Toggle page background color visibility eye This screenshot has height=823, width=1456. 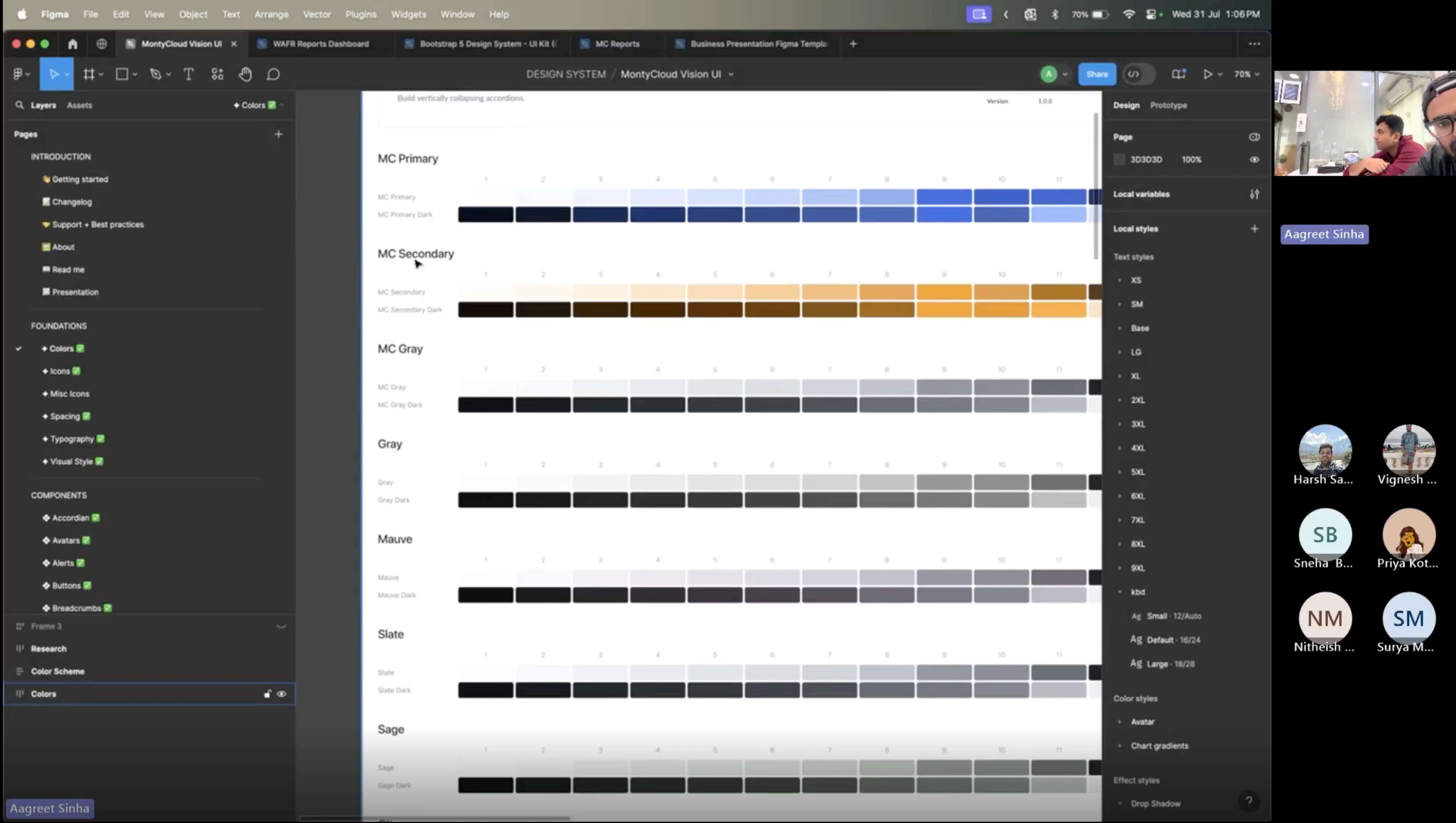[x=1254, y=159]
